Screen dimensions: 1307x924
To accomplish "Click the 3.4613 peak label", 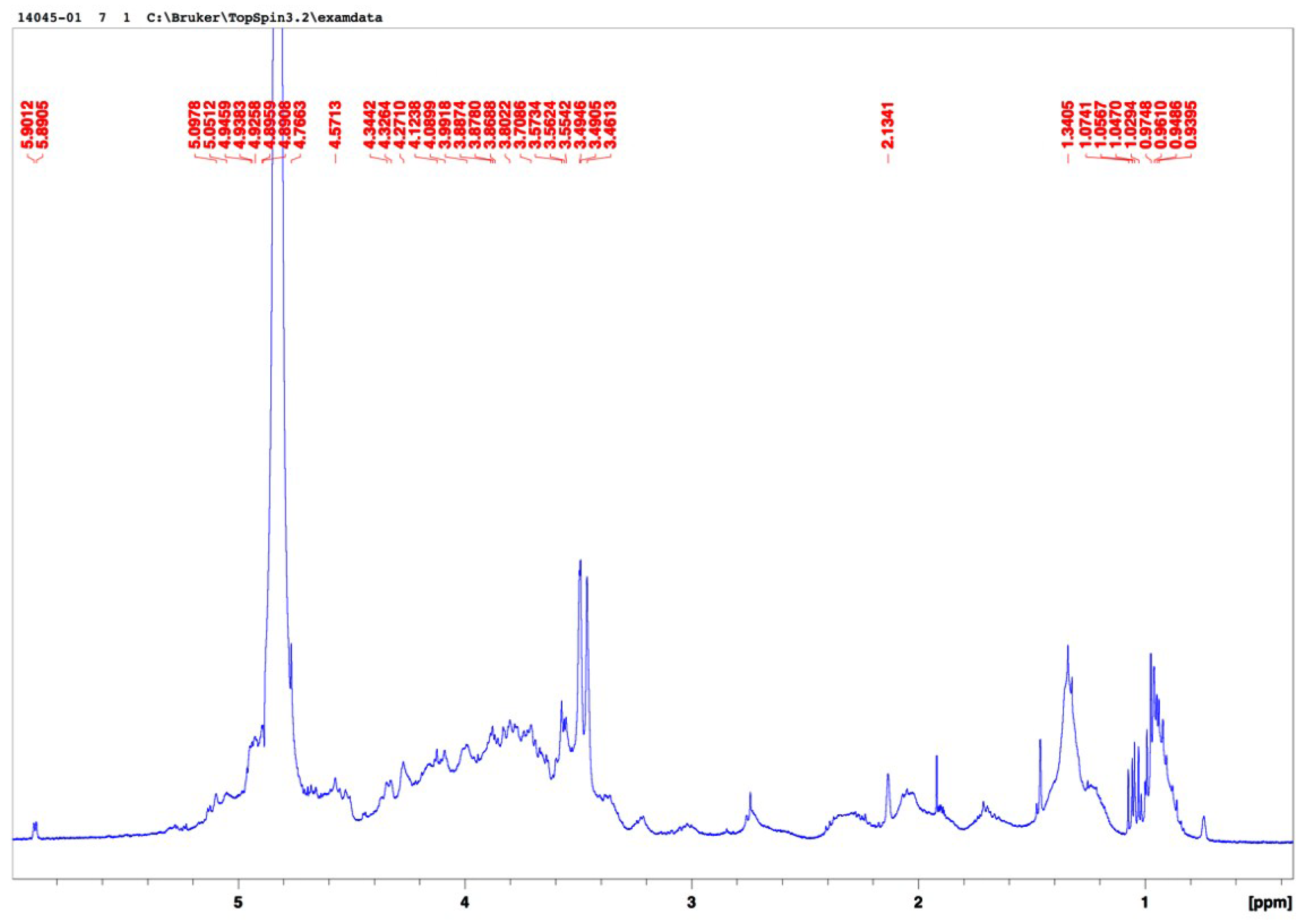I will tap(610, 125).
